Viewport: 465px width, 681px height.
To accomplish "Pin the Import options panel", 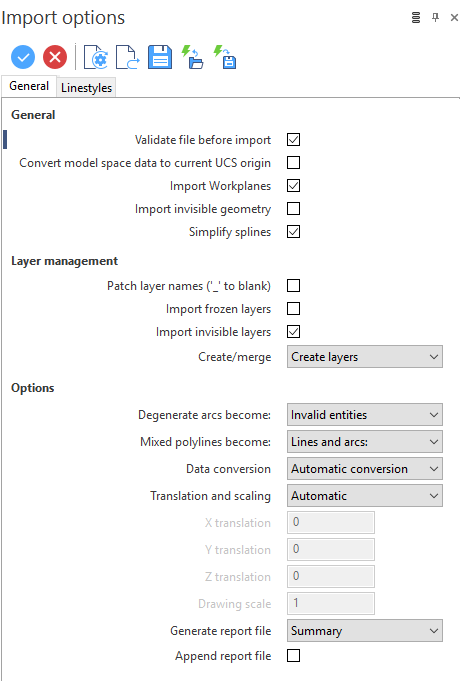I will [435, 17].
